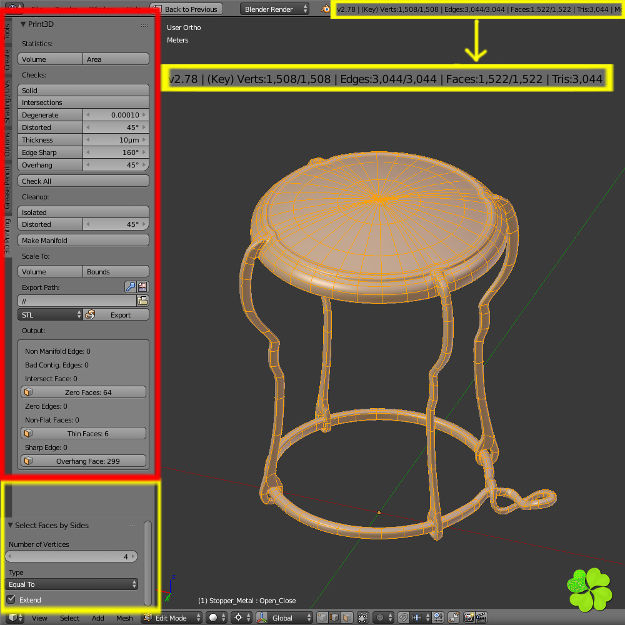The width and height of the screenshot is (625, 625).
Task: Toggle limit selection to visible icon
Action: click(362, 617)
